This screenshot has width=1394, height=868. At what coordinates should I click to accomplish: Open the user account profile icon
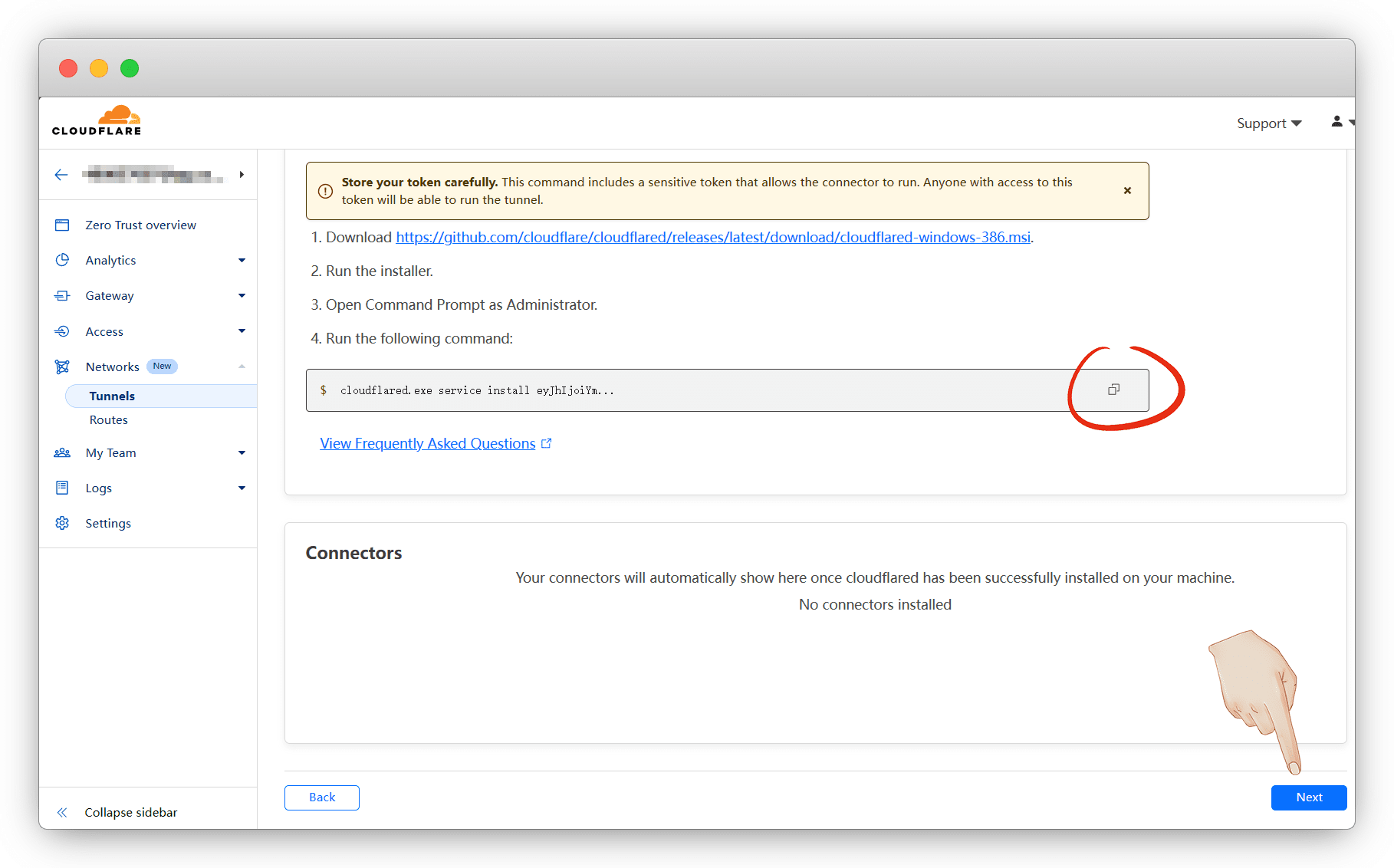(x=1336, y=122)
